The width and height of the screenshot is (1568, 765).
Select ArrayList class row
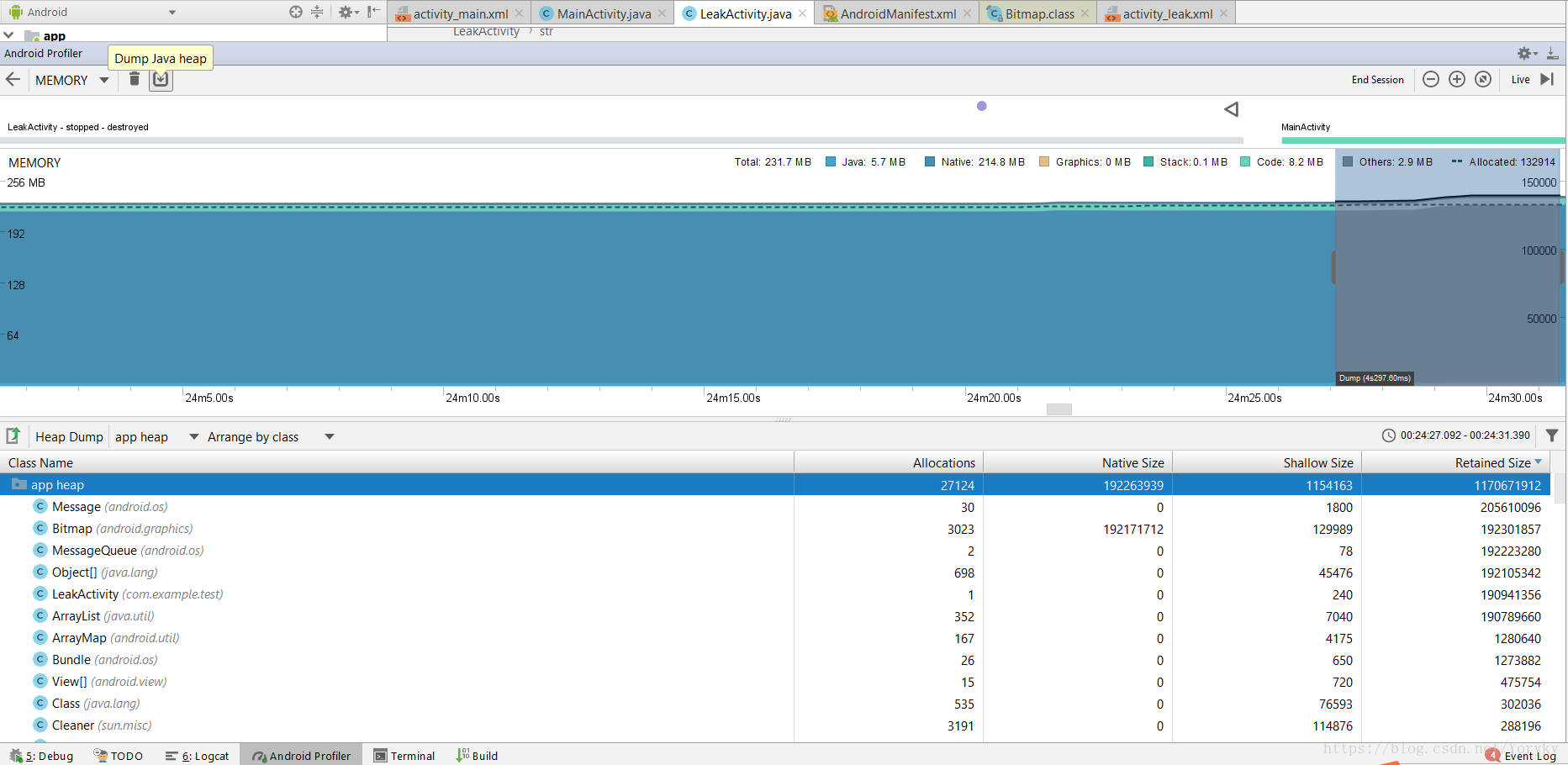(775, 615)
